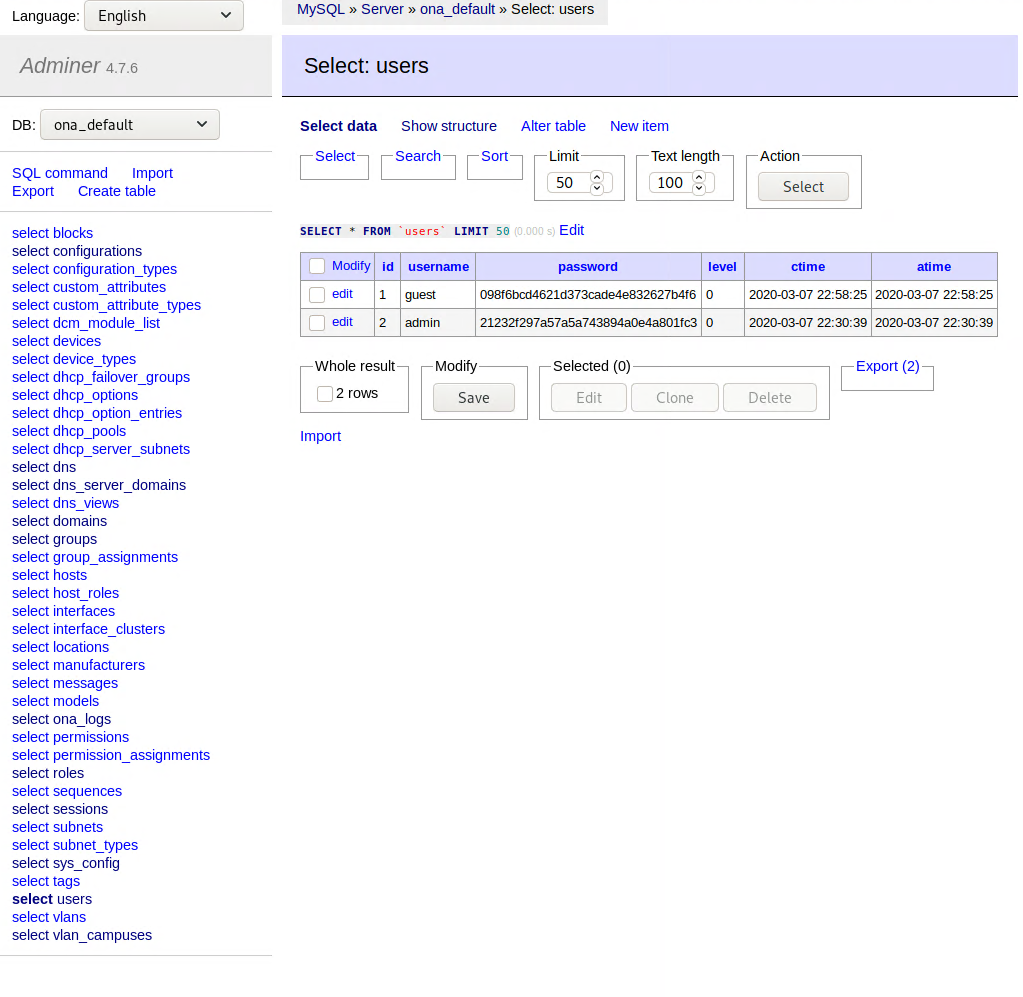Go to Server breadcrumb link
1023x997 pixels.
click(382, 10)
